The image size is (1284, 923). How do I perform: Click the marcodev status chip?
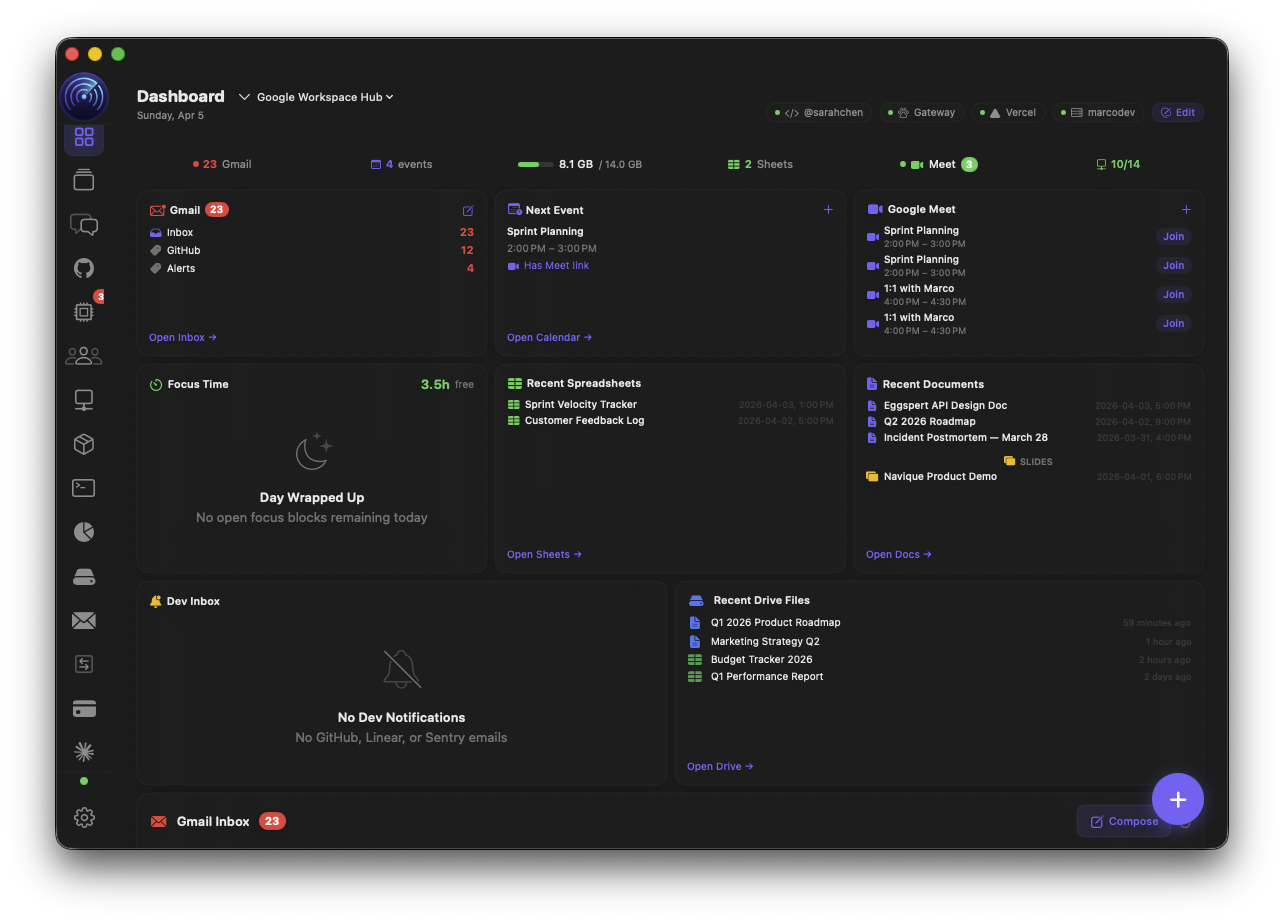1098,113
